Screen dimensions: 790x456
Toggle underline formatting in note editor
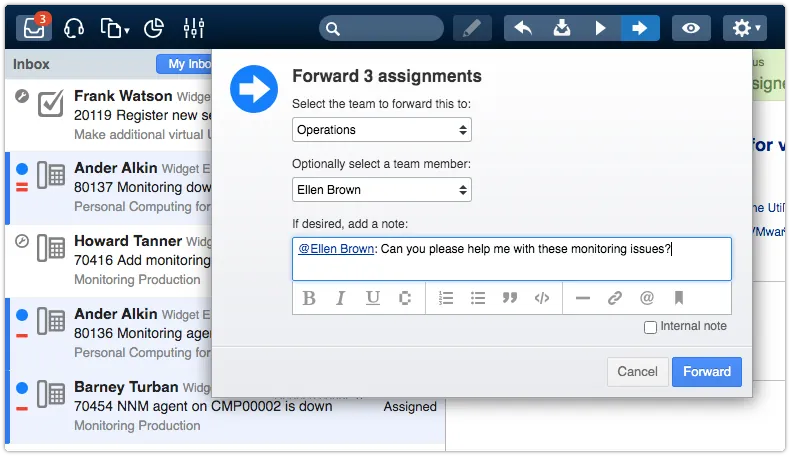point(372,298)
